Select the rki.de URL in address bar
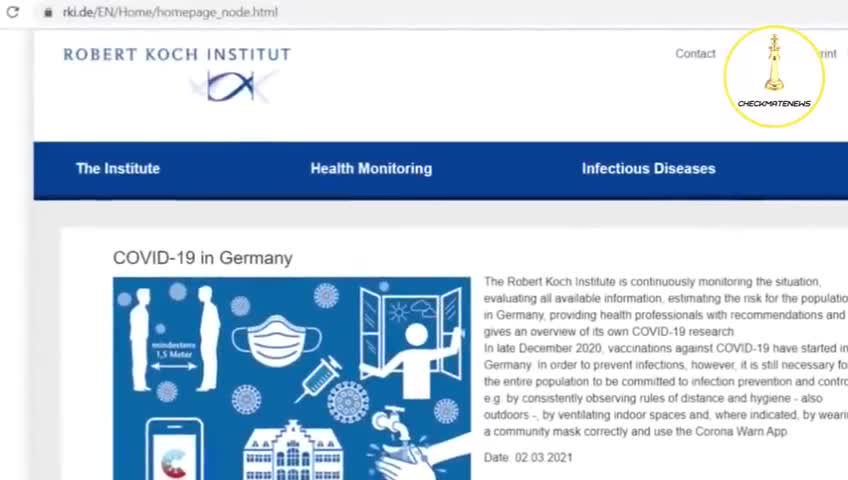Screen dimensions: 848x480 [170, 12]
